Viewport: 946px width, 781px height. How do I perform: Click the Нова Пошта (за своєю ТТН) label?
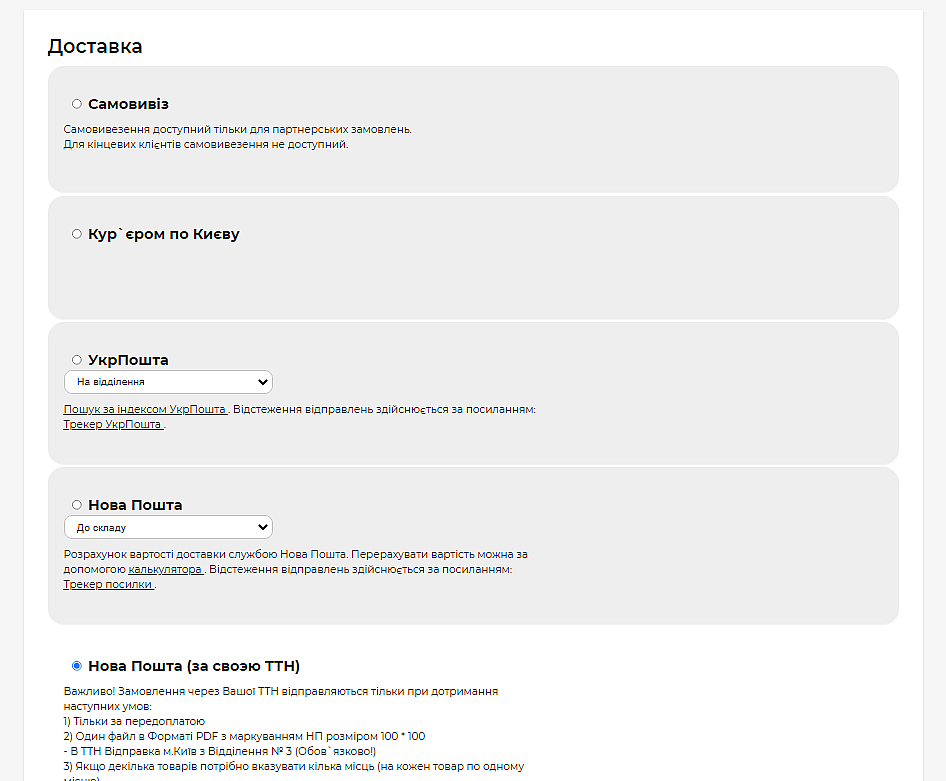194,666
